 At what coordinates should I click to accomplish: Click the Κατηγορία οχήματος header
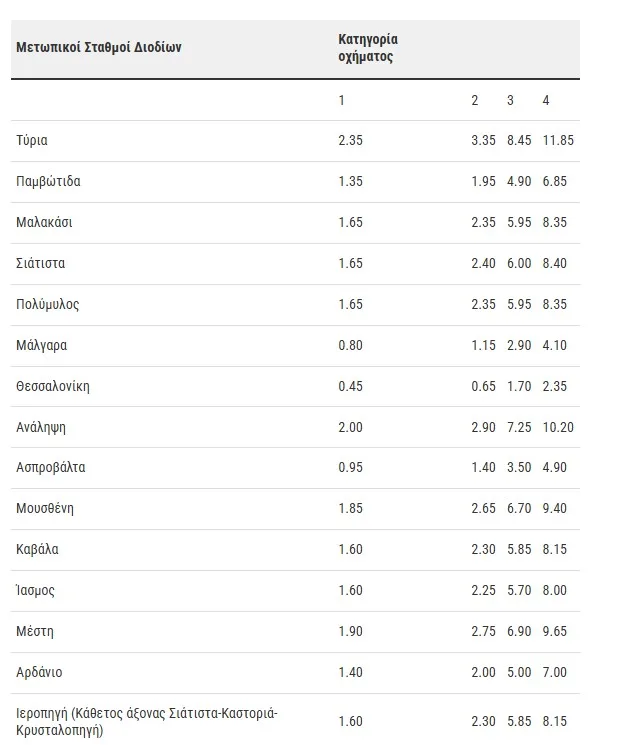(368, 48)
